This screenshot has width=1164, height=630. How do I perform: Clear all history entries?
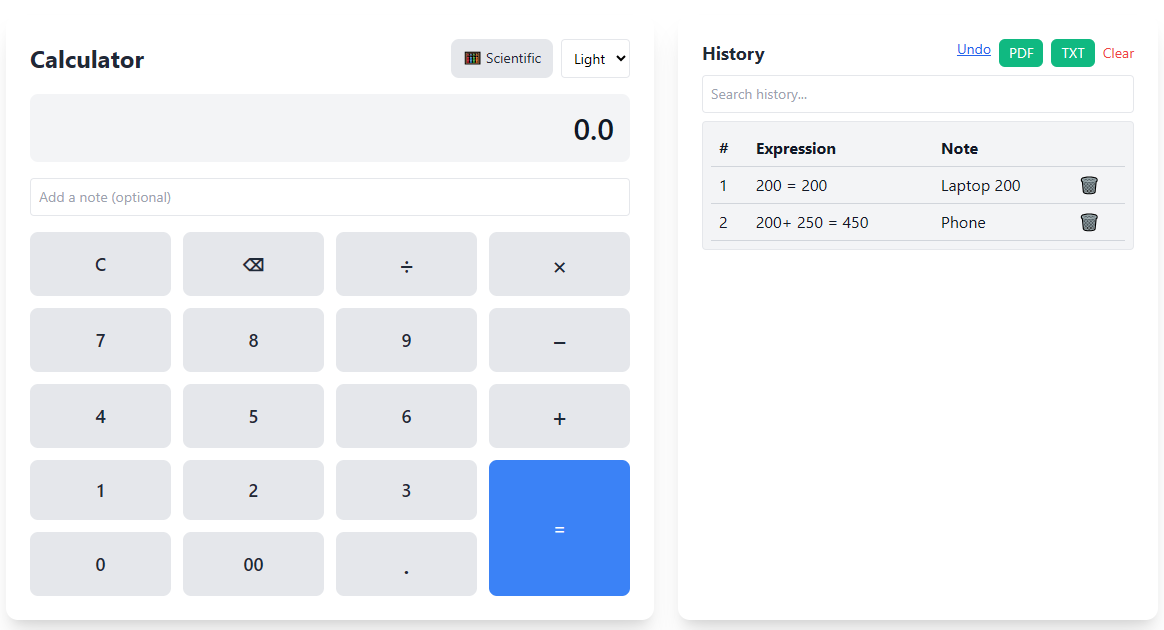[1118, 53]
